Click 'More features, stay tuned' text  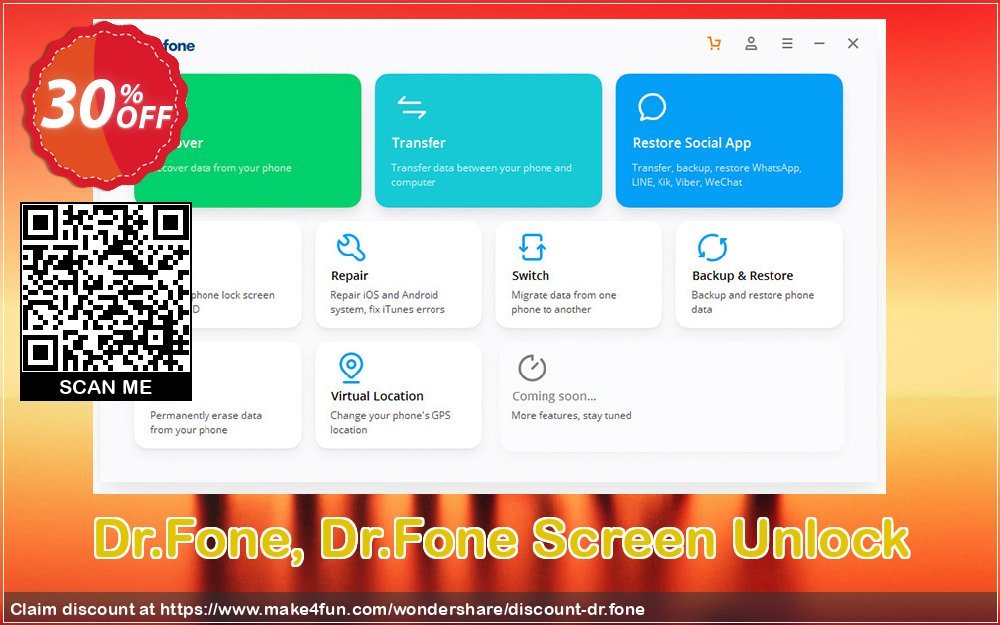[x=571, y=416]
